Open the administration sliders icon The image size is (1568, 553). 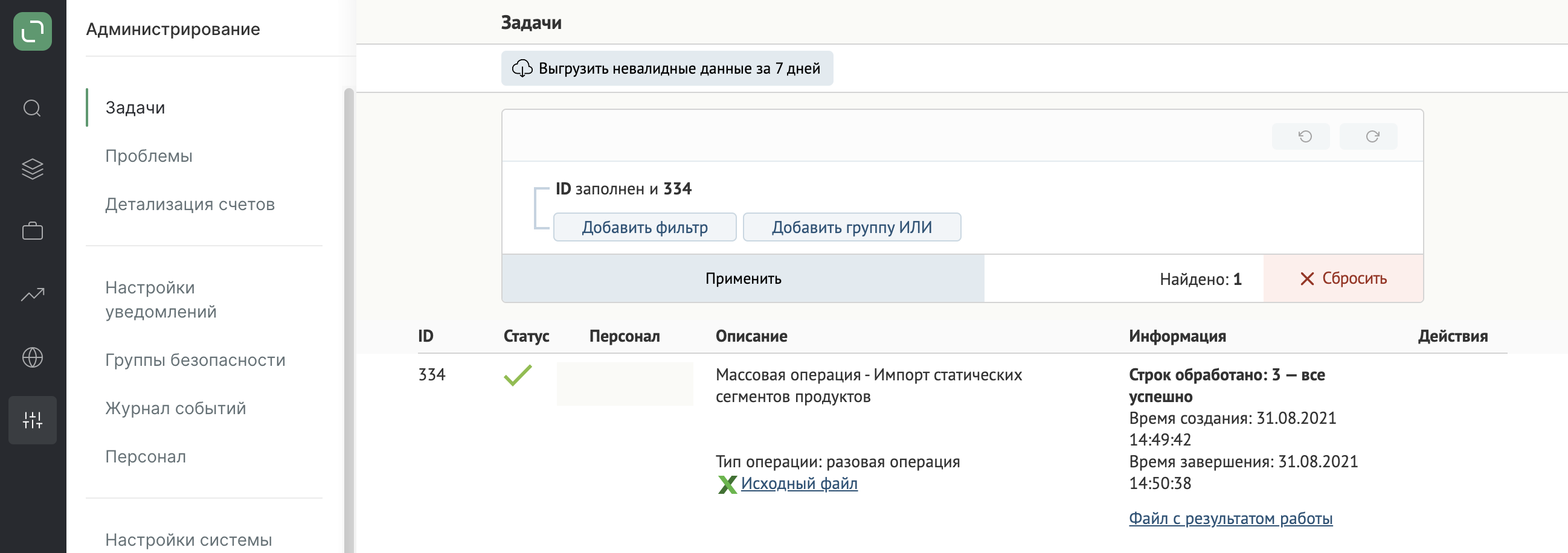point(32,420)
